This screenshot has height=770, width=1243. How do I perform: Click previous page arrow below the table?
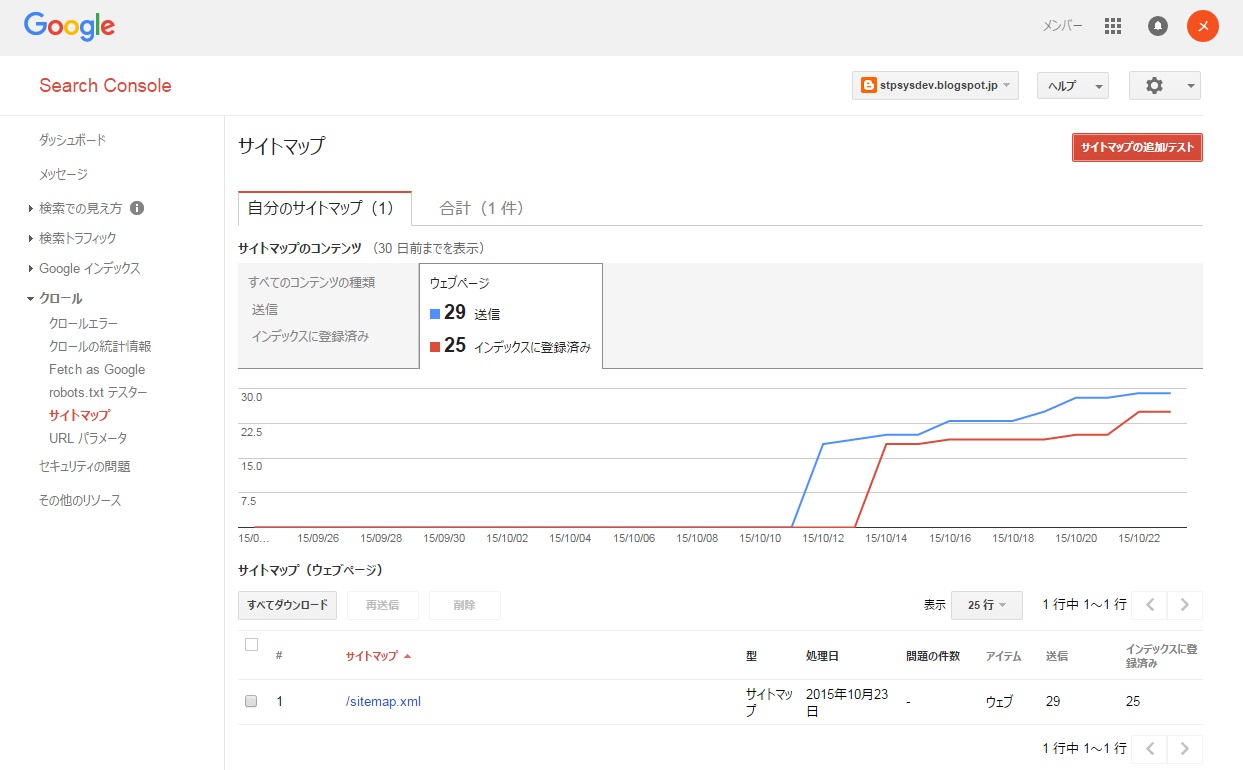[1150, 748]
